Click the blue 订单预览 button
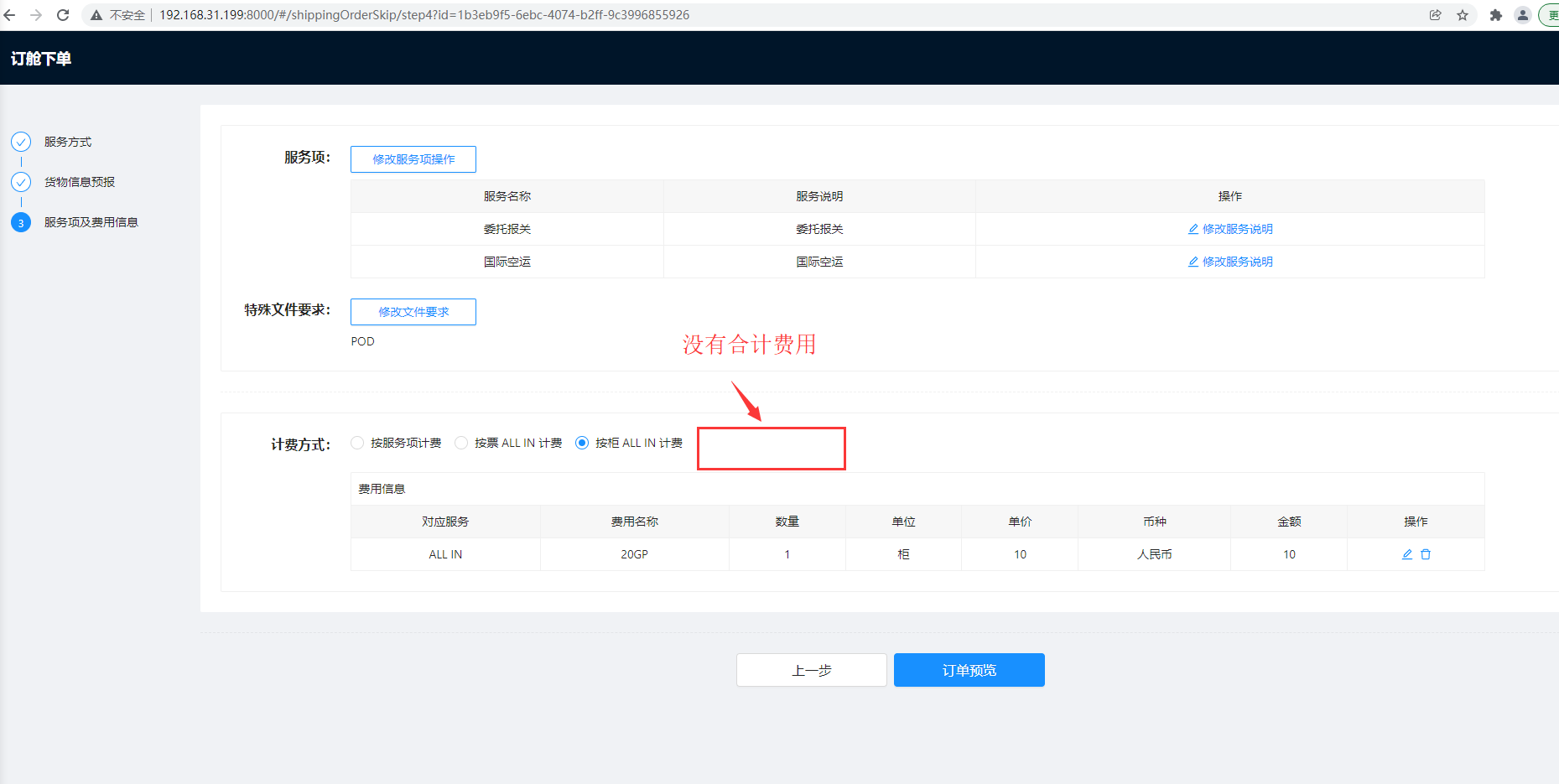1559x784 pixels. [x=969, y=670]
